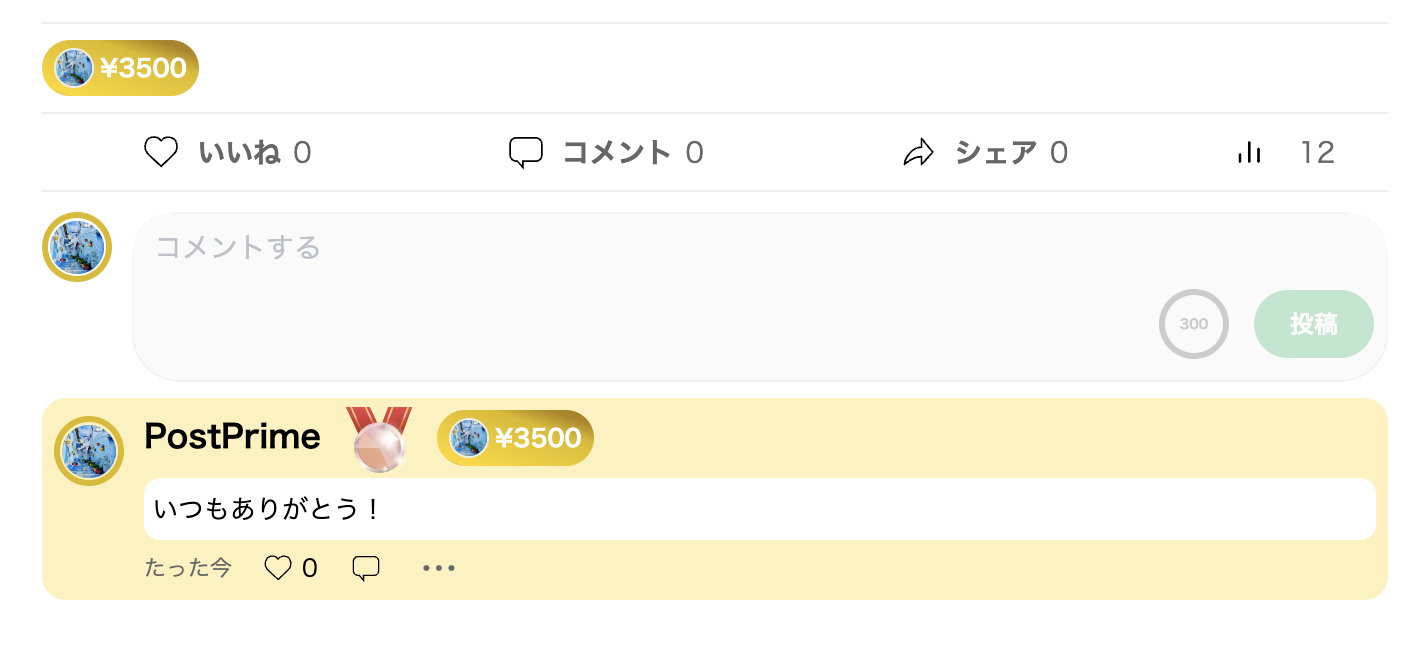Screen dimensions: 1418x652
Task: Click the 300 character counter ring
Action: click(x=1194, y=324)
